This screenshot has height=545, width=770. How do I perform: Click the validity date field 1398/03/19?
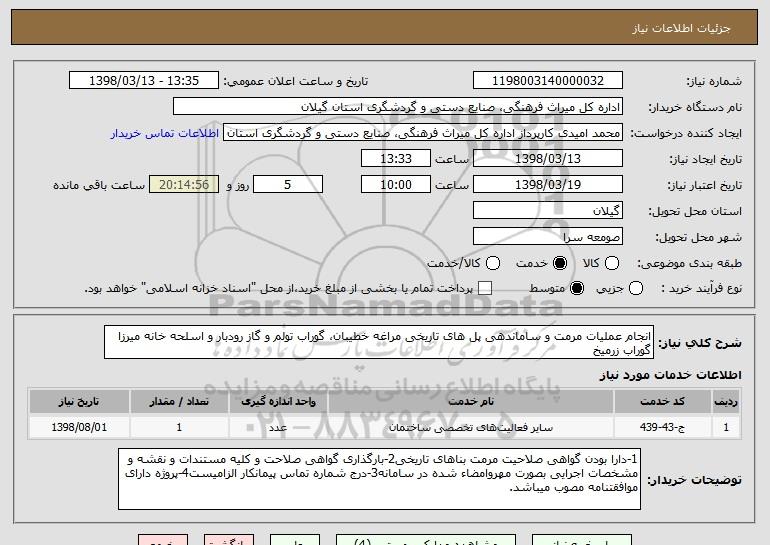click(548, 185)
